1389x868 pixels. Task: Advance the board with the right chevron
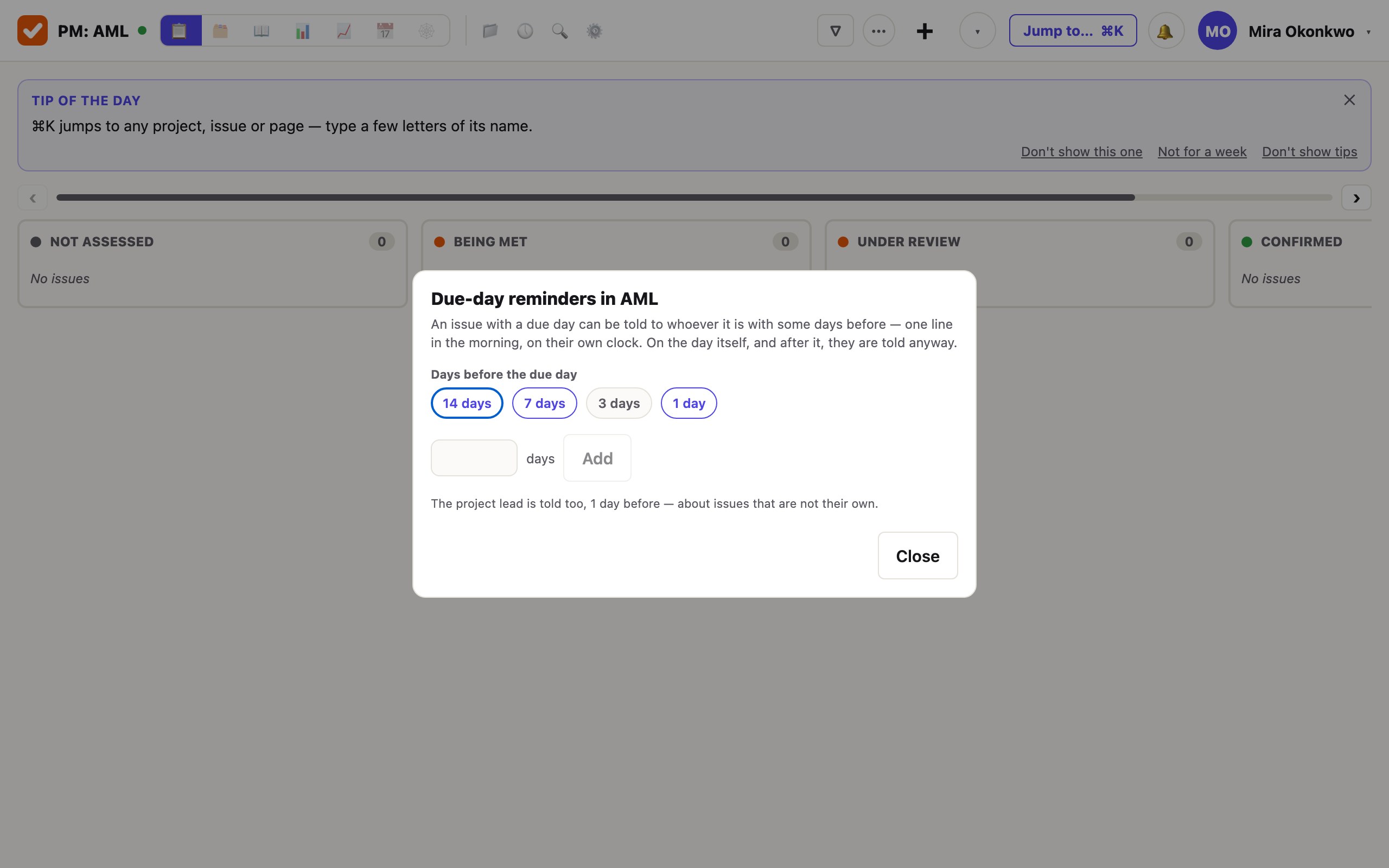pos(1356,198)
